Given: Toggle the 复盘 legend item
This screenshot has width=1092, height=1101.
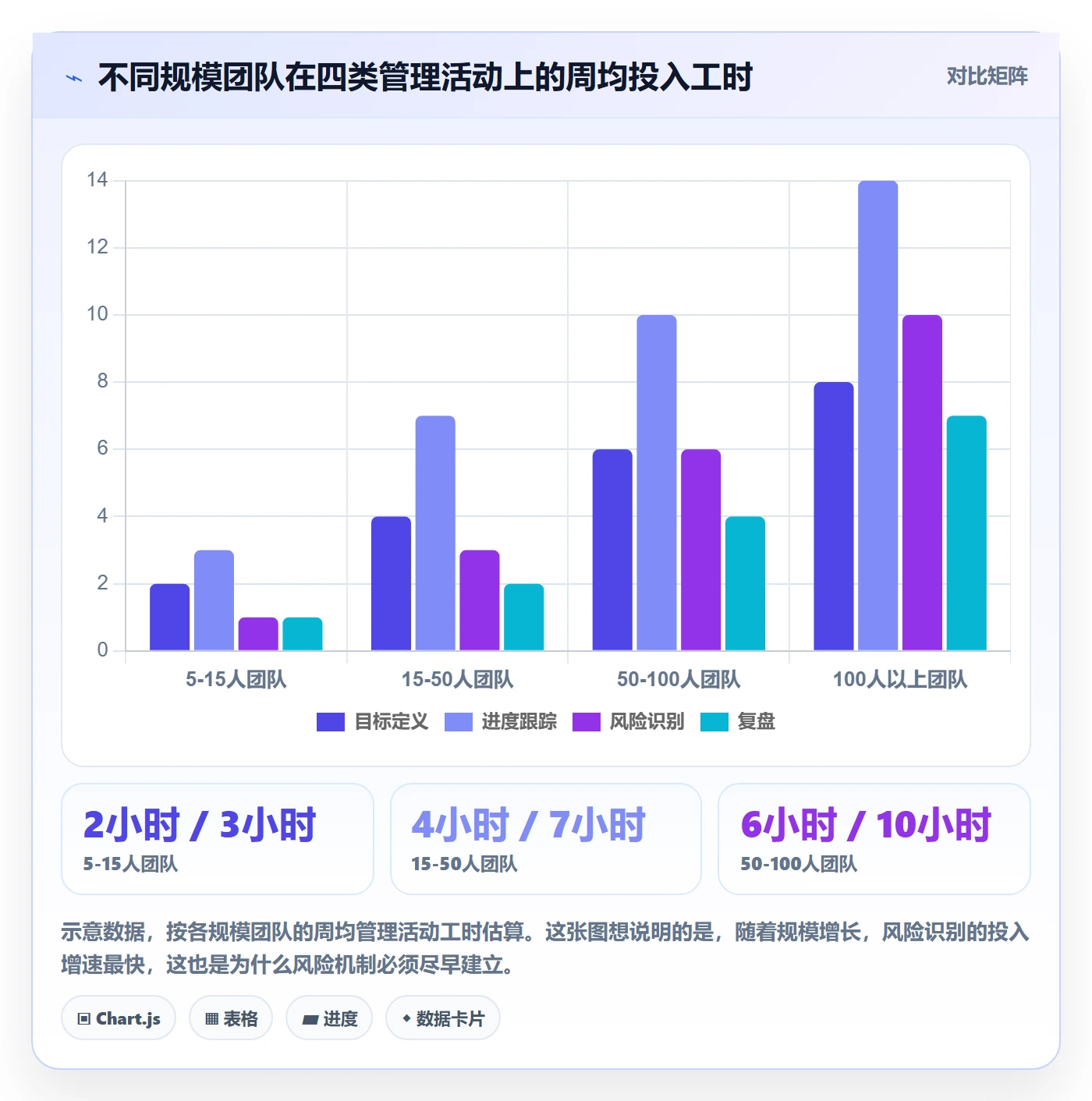Looking at the screenshot, I should (x=738, y=721).
